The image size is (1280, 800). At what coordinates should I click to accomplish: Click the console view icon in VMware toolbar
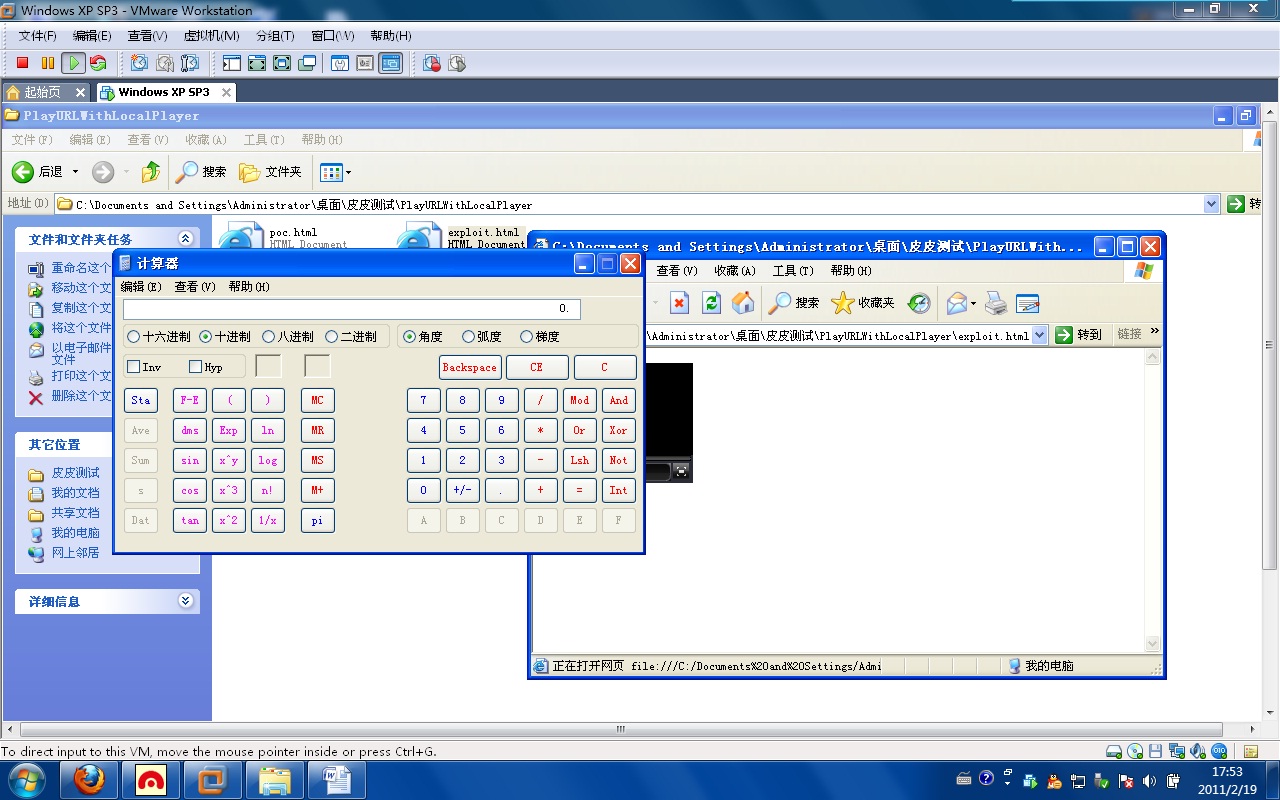[390, 63]
